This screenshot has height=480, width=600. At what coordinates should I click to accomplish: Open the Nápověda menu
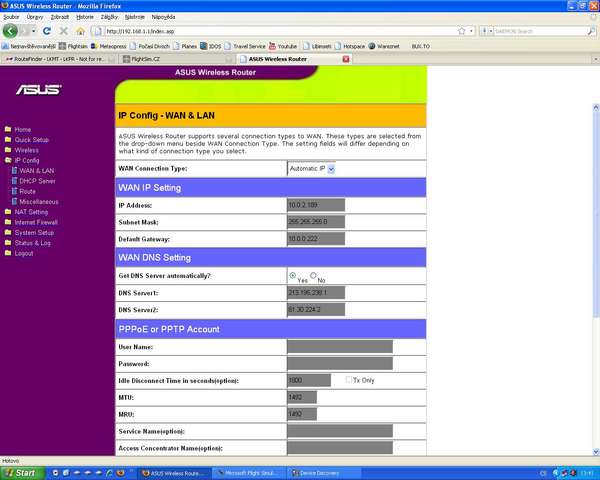[163, 17]
